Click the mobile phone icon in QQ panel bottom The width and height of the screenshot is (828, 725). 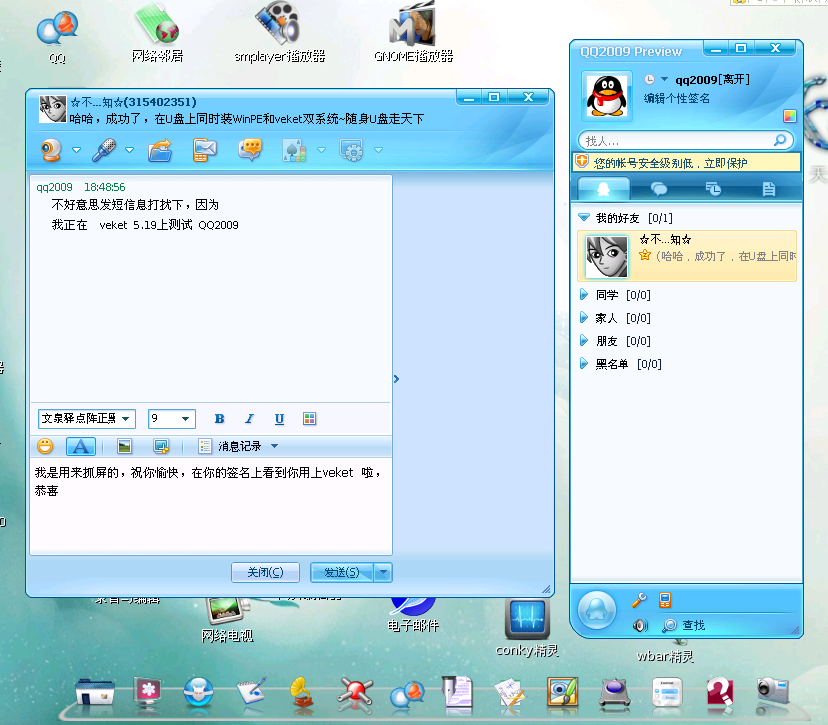coord(665,600)
